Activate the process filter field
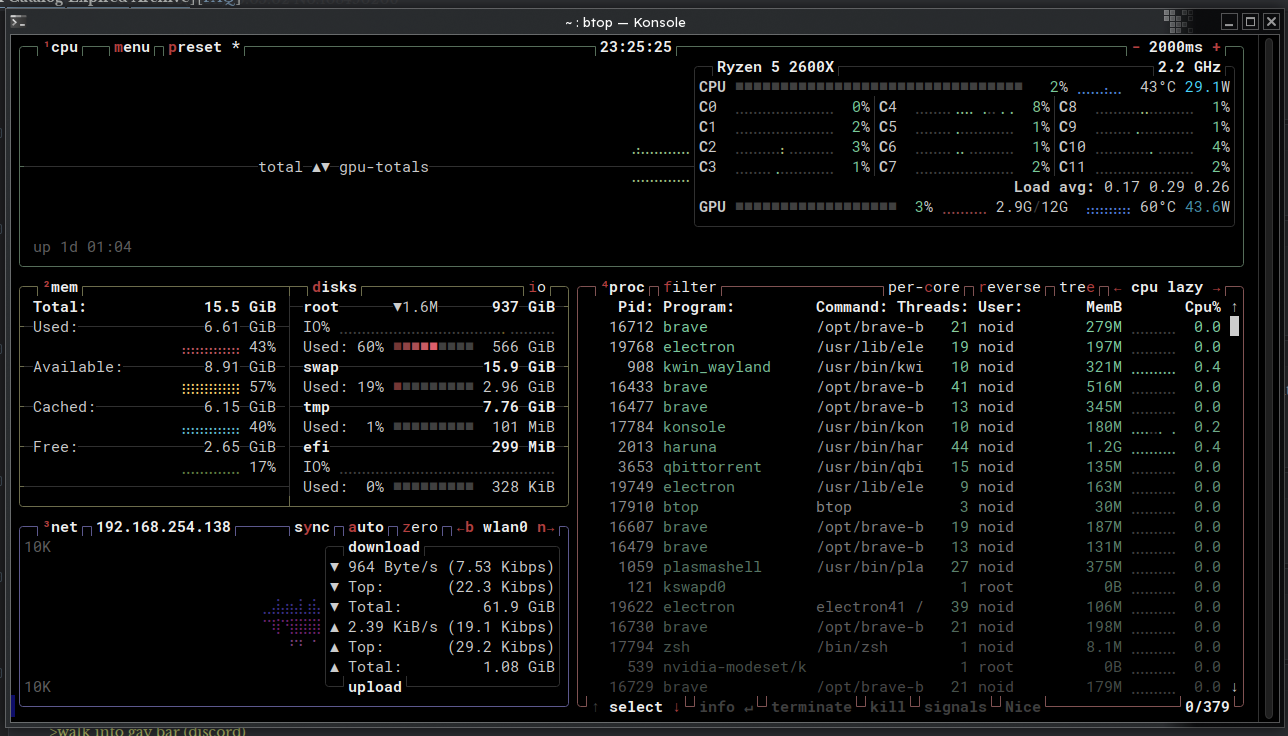Screen dimensions: 1288x736 pos(690,287)
